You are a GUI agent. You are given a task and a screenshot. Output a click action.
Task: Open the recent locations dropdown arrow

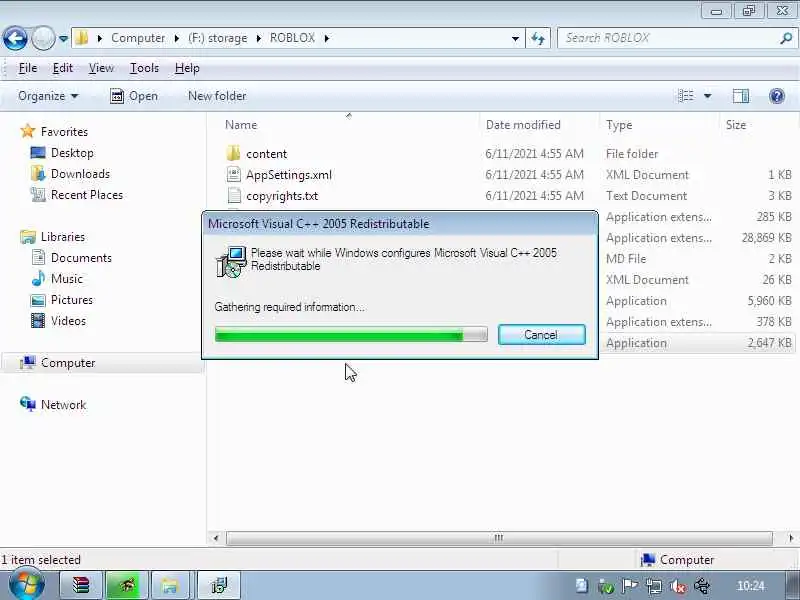coord(63,38)
